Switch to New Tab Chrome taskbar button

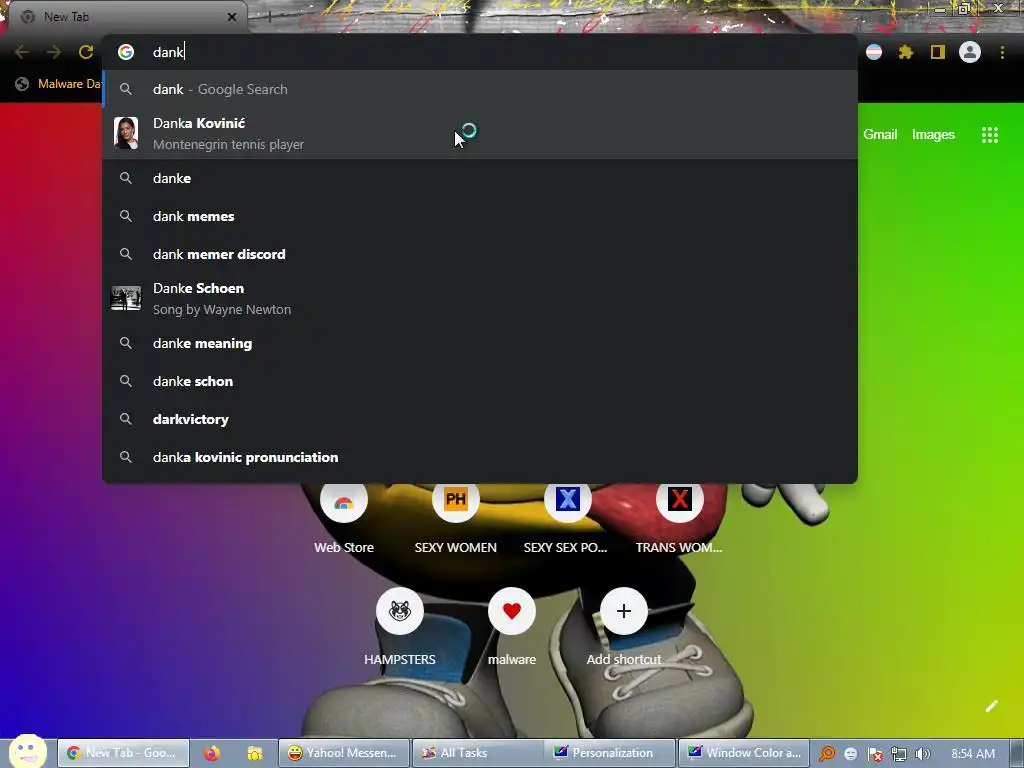pos(123,753)
